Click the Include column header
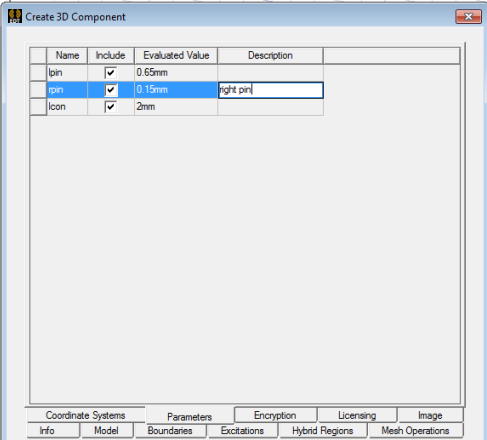 [111, 55]
